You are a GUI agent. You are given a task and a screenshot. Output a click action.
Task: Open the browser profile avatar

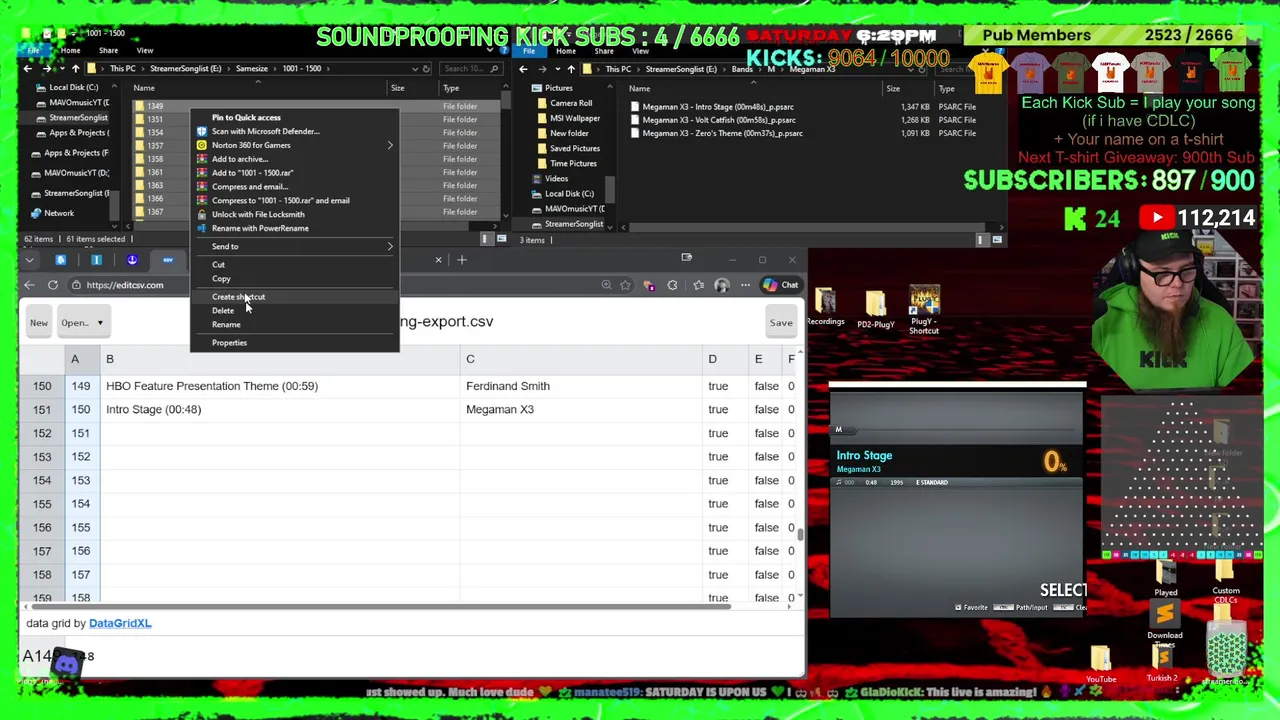click(x=721, y=285)
